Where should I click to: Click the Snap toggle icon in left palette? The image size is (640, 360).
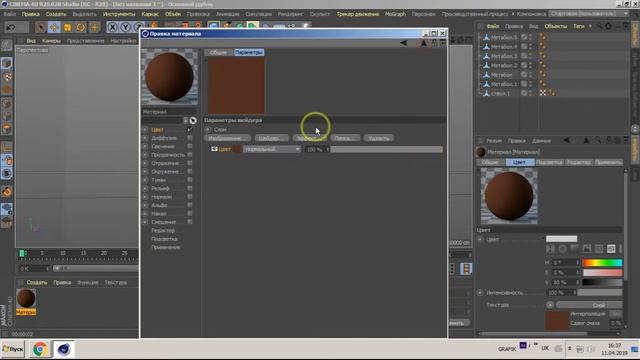coord(7,173)
